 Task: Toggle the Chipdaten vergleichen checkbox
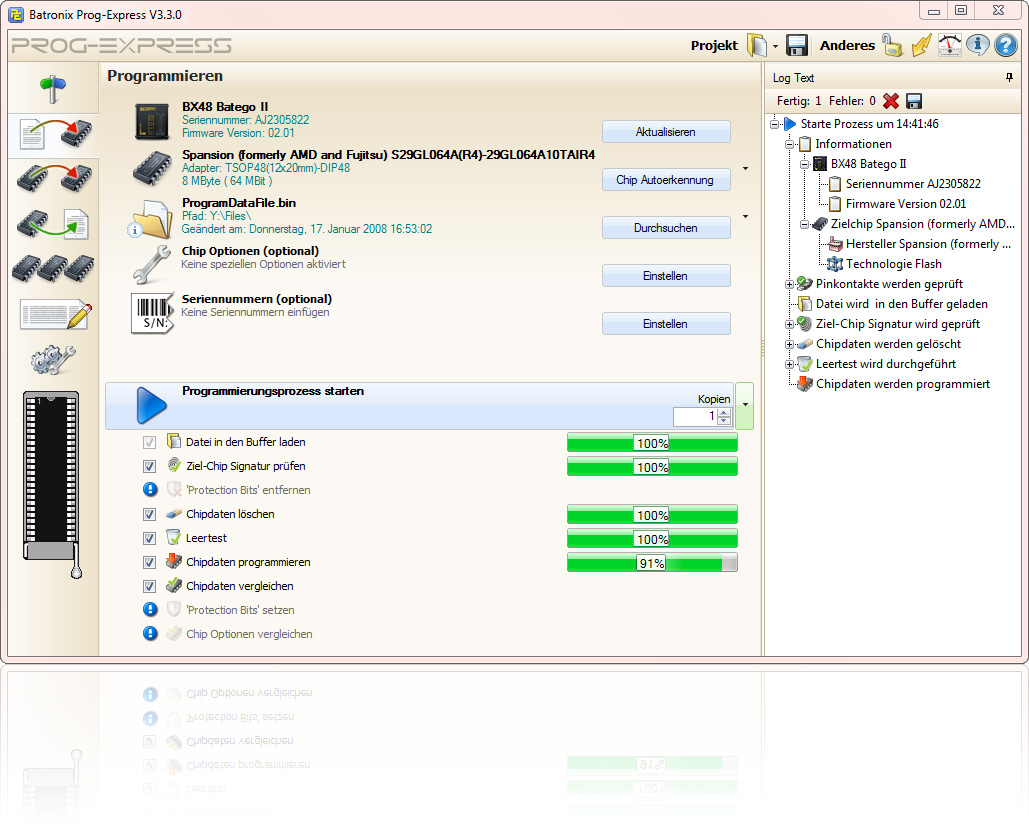coord(150,586)
